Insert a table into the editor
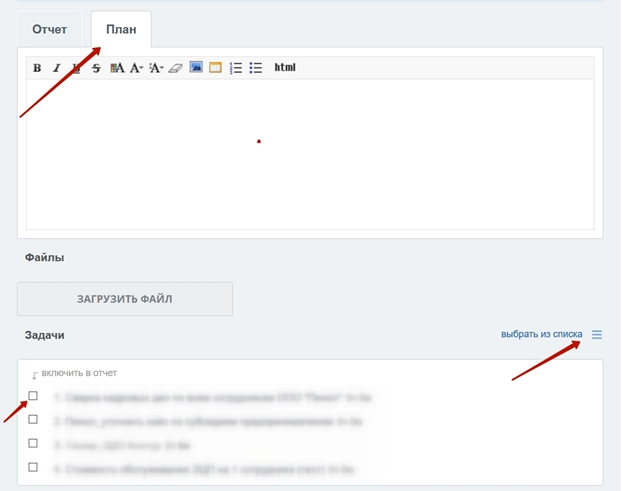The height and width of the screenshot is (491, 623). point(215,68)
